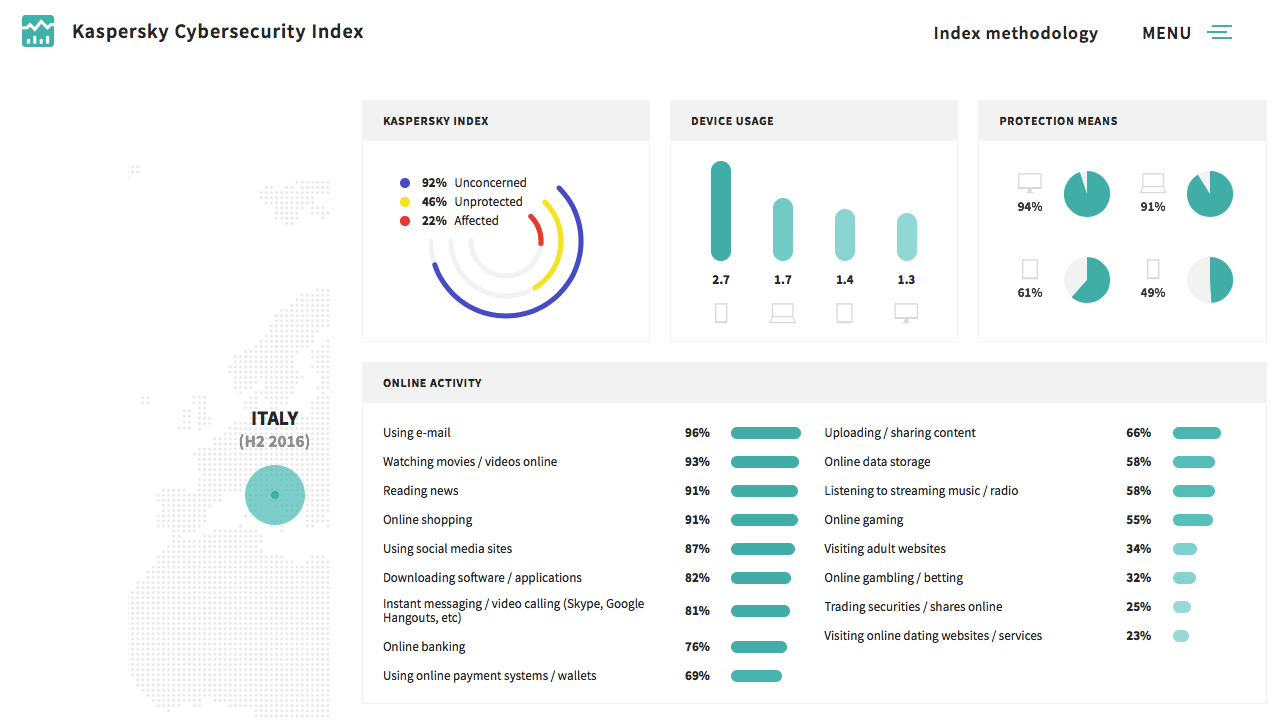Viewport: 1274px width, 720px height.
Task: Click the blue Unconcerned legend dot
Action: click(405, 183)
